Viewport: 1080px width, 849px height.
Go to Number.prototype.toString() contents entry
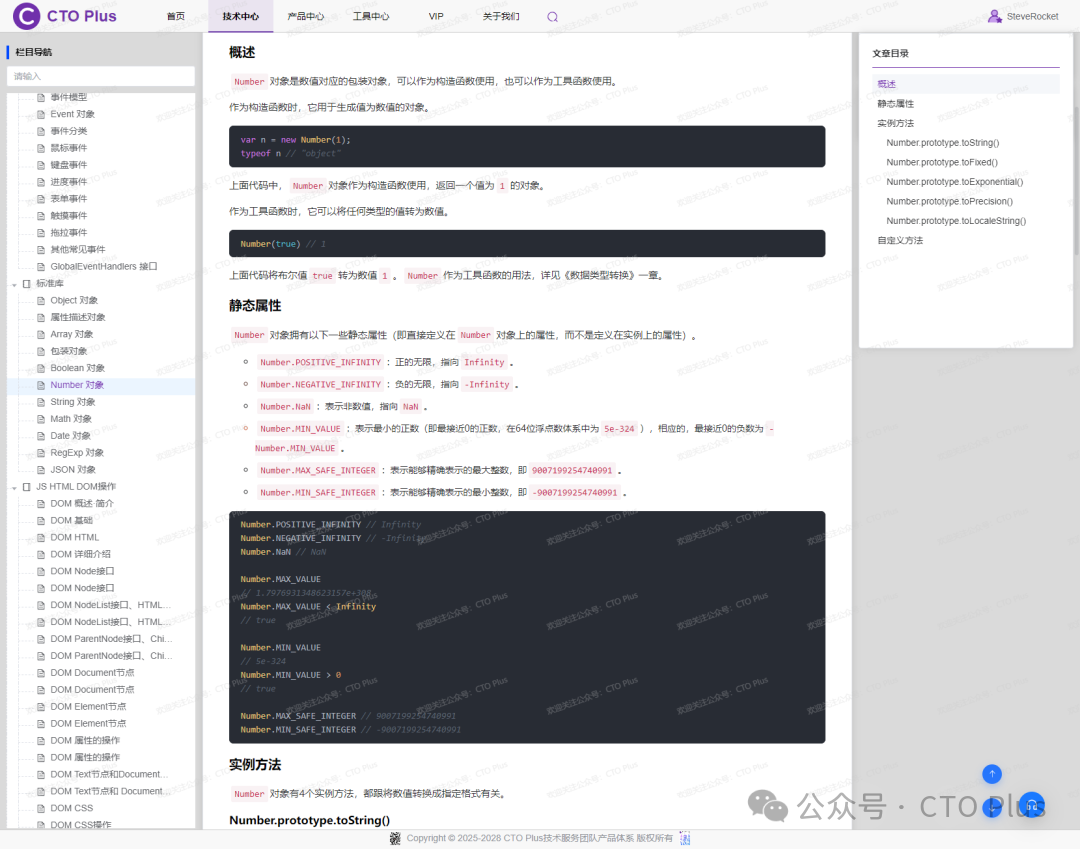[943, 143]
